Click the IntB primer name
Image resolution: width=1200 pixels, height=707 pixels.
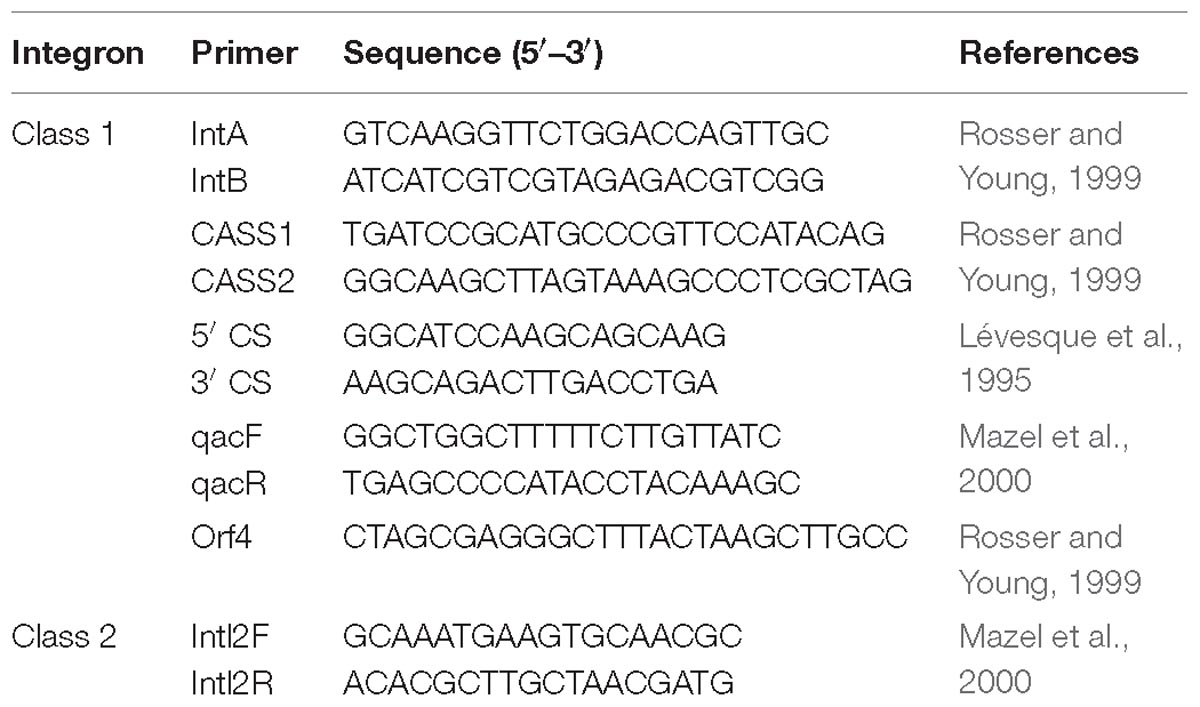click(x=220, y=180)
